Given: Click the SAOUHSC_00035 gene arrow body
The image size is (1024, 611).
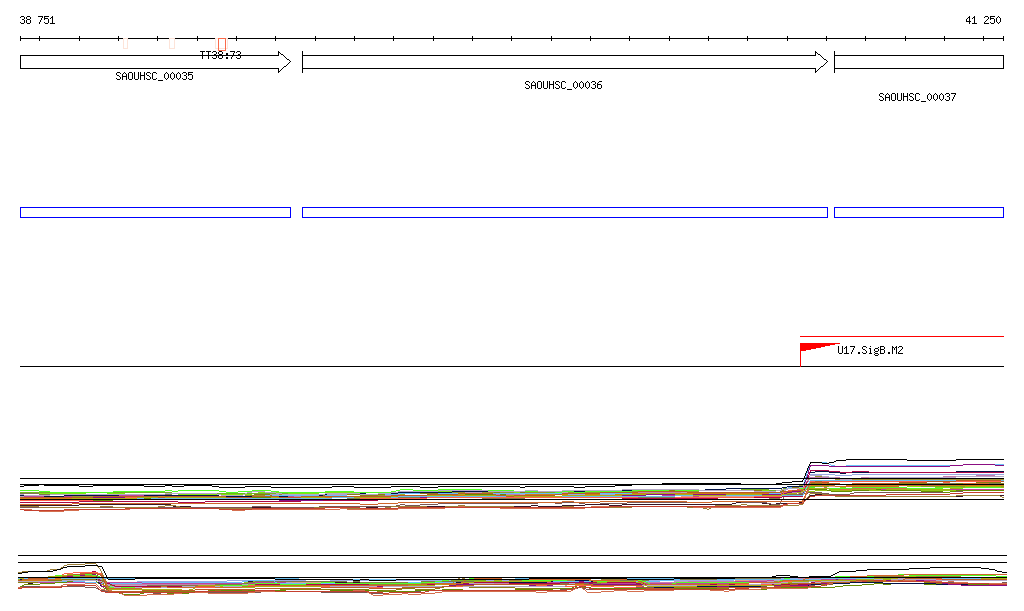Looking at the screenshot, I should point(150,62).
